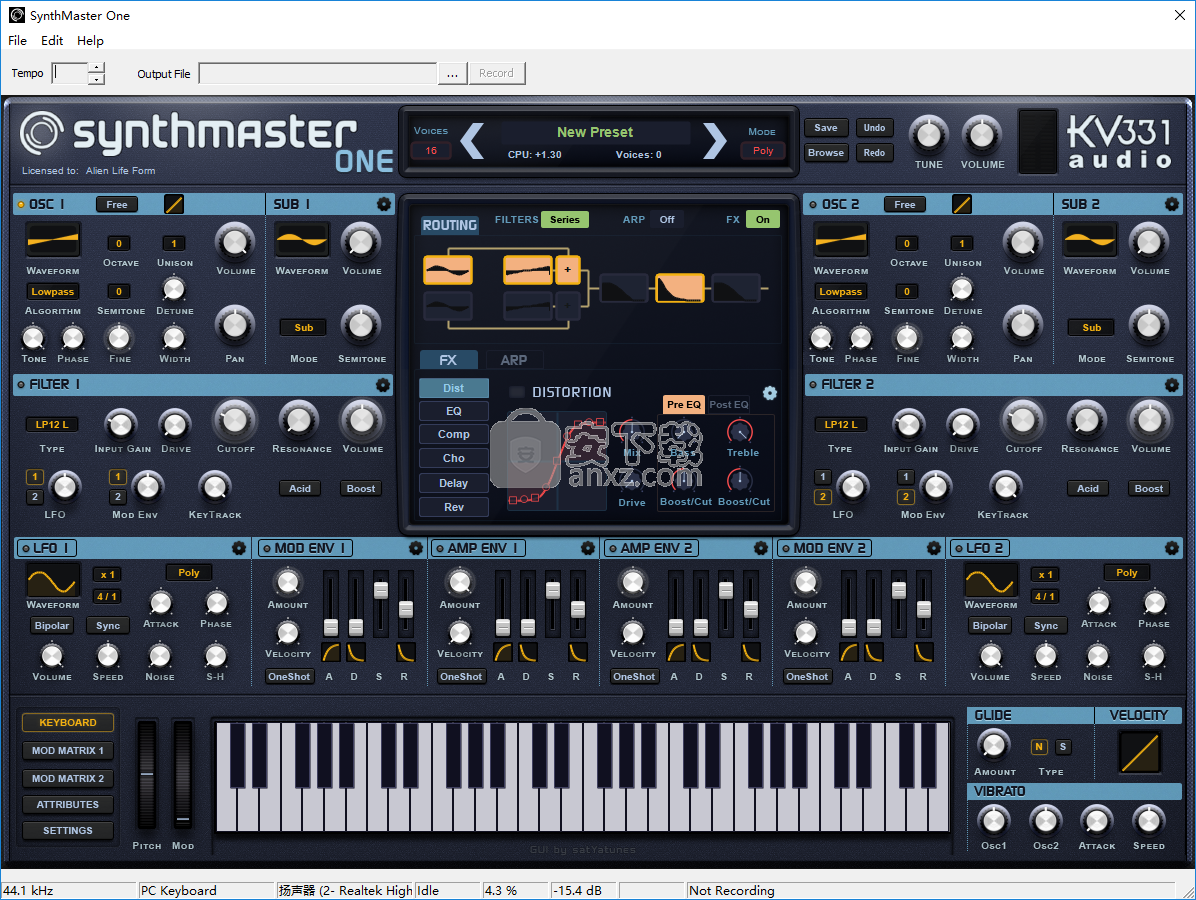Click the Browse presets button
The width and height of the screenshot is (1196, 900).
[x=825, y=153]
